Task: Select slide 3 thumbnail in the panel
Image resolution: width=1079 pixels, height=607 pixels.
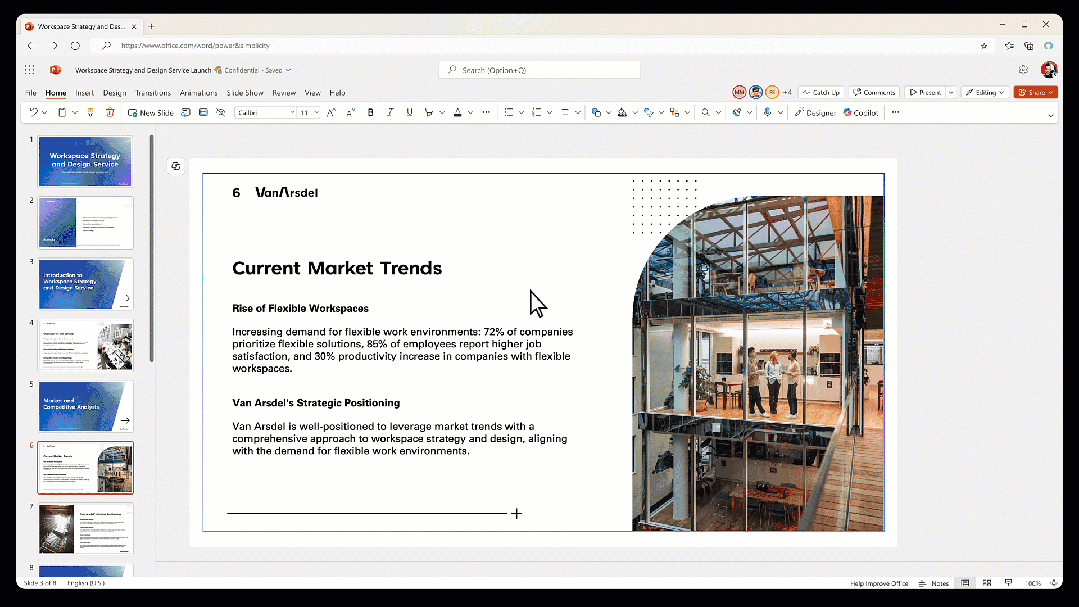Action: [x=85, y=284]
